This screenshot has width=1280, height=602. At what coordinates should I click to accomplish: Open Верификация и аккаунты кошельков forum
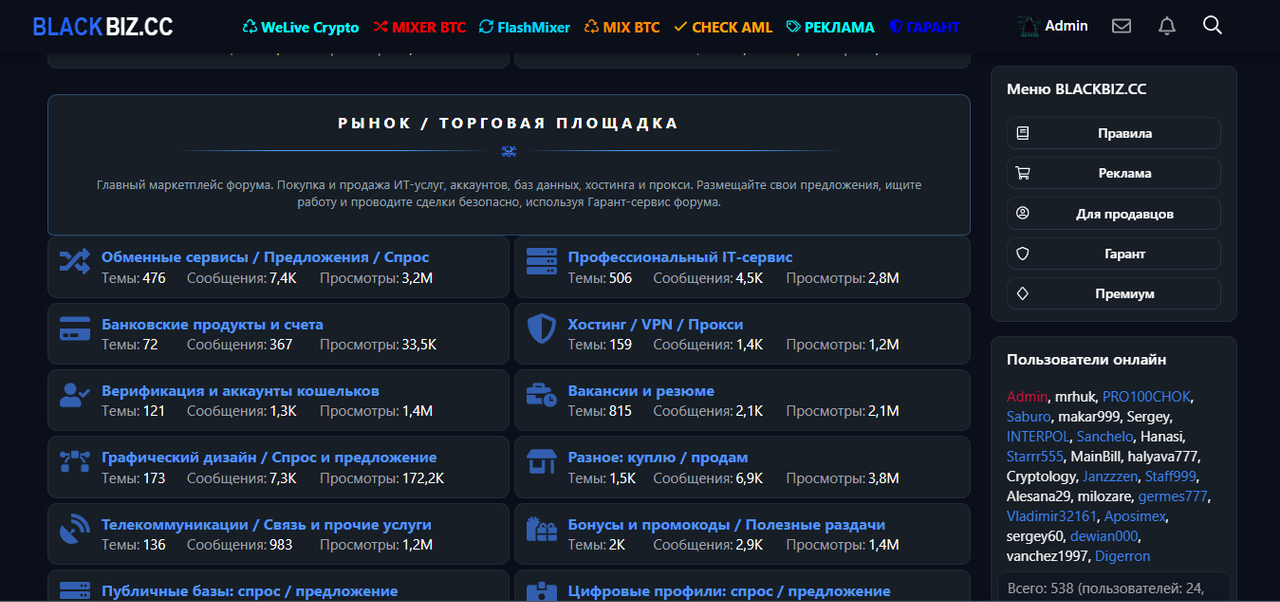(x=240, y=391)
